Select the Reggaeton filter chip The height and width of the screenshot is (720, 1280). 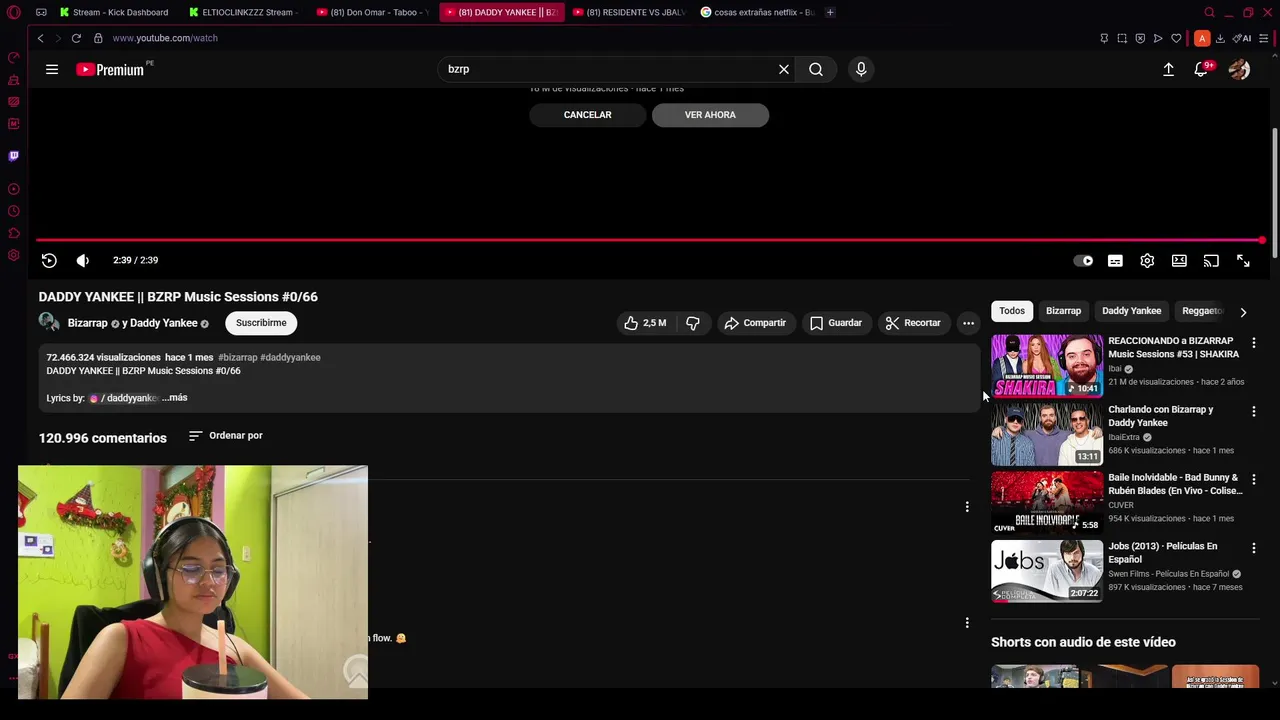1202,311
